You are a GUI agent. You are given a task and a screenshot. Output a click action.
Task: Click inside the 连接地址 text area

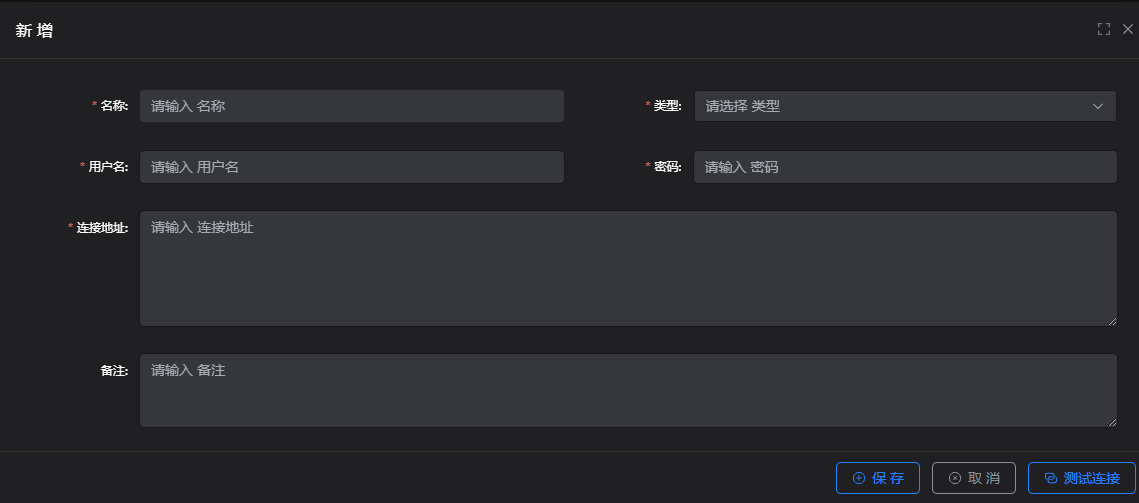(x=627, y=268)
